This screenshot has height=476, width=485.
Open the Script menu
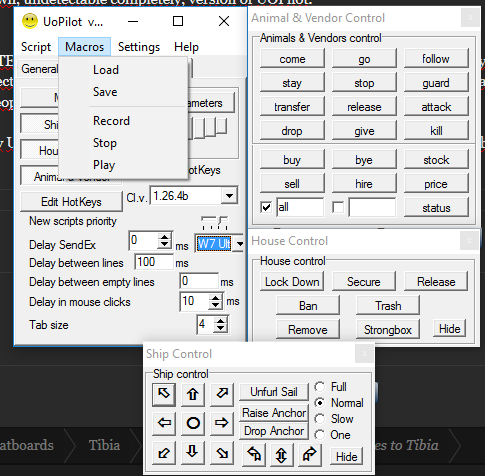36,47
